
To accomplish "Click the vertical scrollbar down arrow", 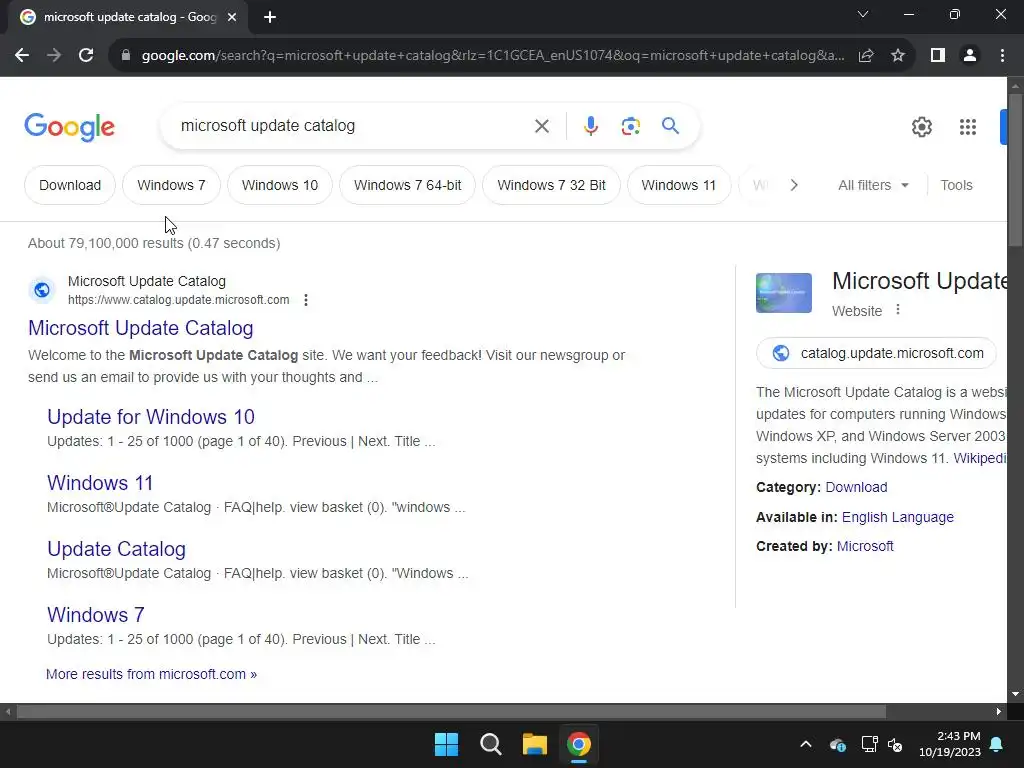I will pyautogui.click(x=1015, y=694).
